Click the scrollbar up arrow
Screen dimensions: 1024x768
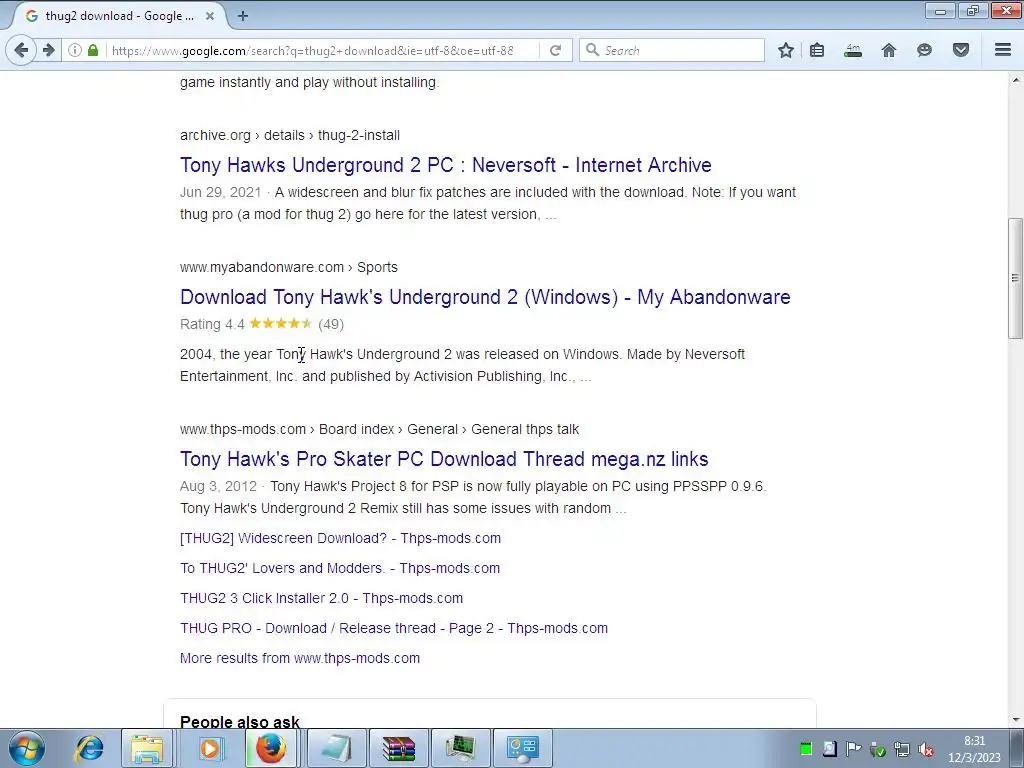click(1015, 80)
